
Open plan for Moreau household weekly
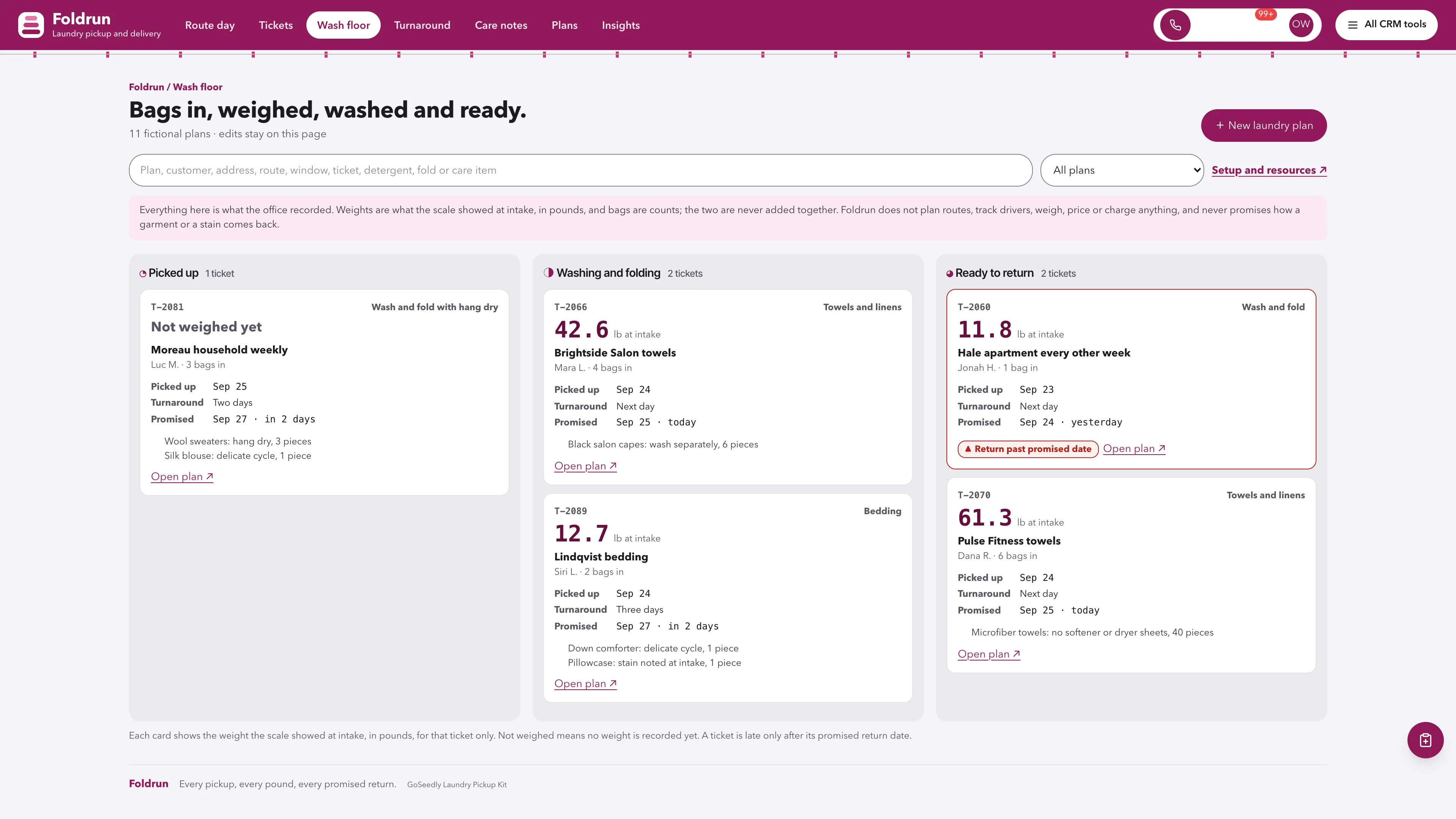(182, 477)
